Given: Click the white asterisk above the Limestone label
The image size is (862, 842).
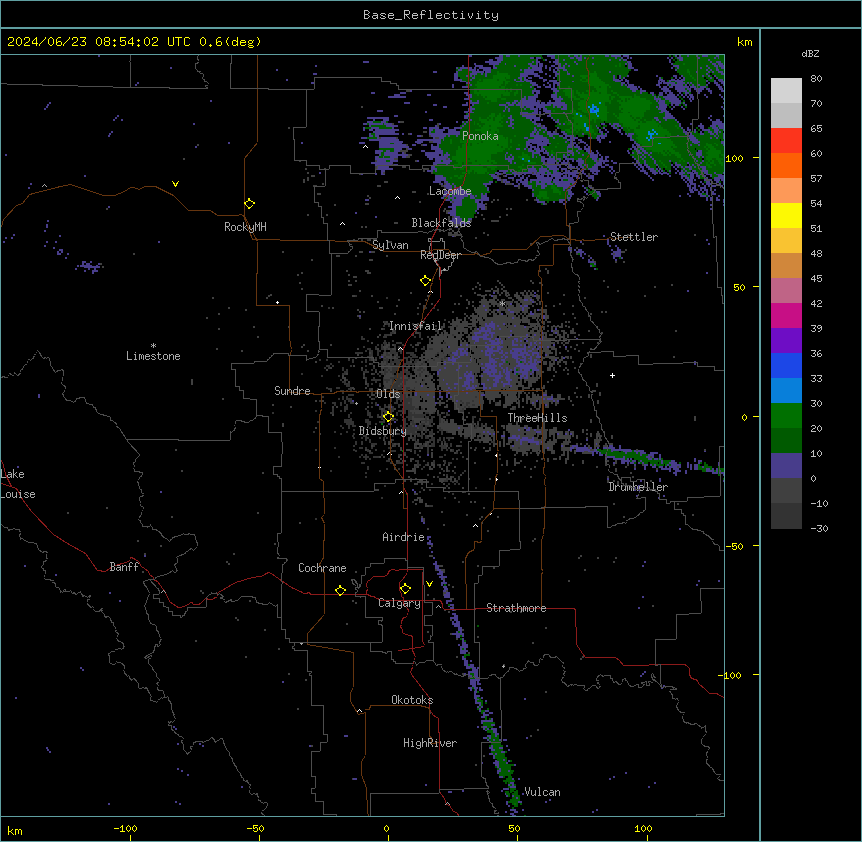Looking at the screenshot, I should [153, 346].
